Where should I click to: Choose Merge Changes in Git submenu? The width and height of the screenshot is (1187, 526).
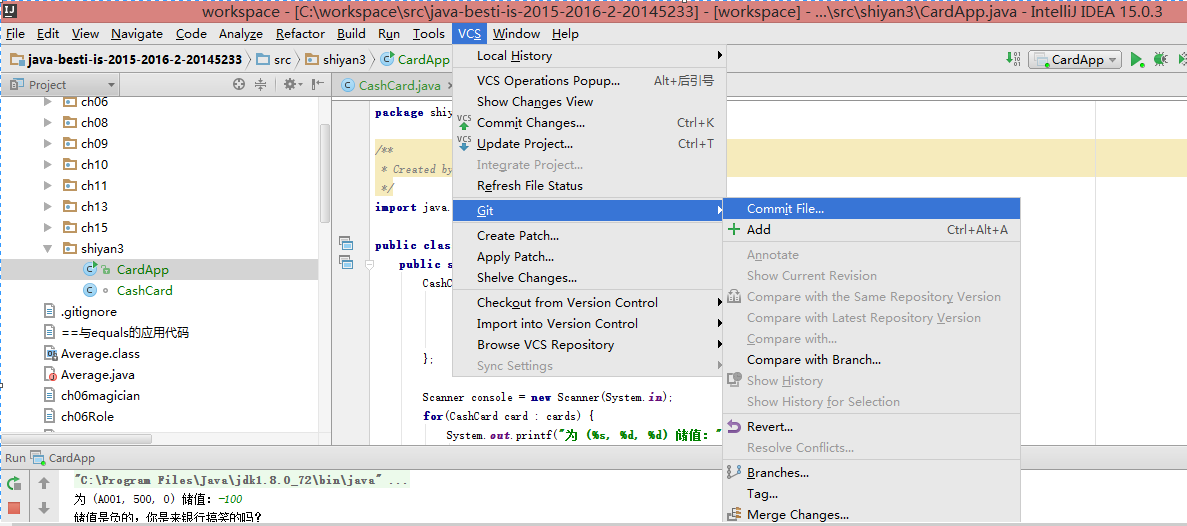(871, 515)
